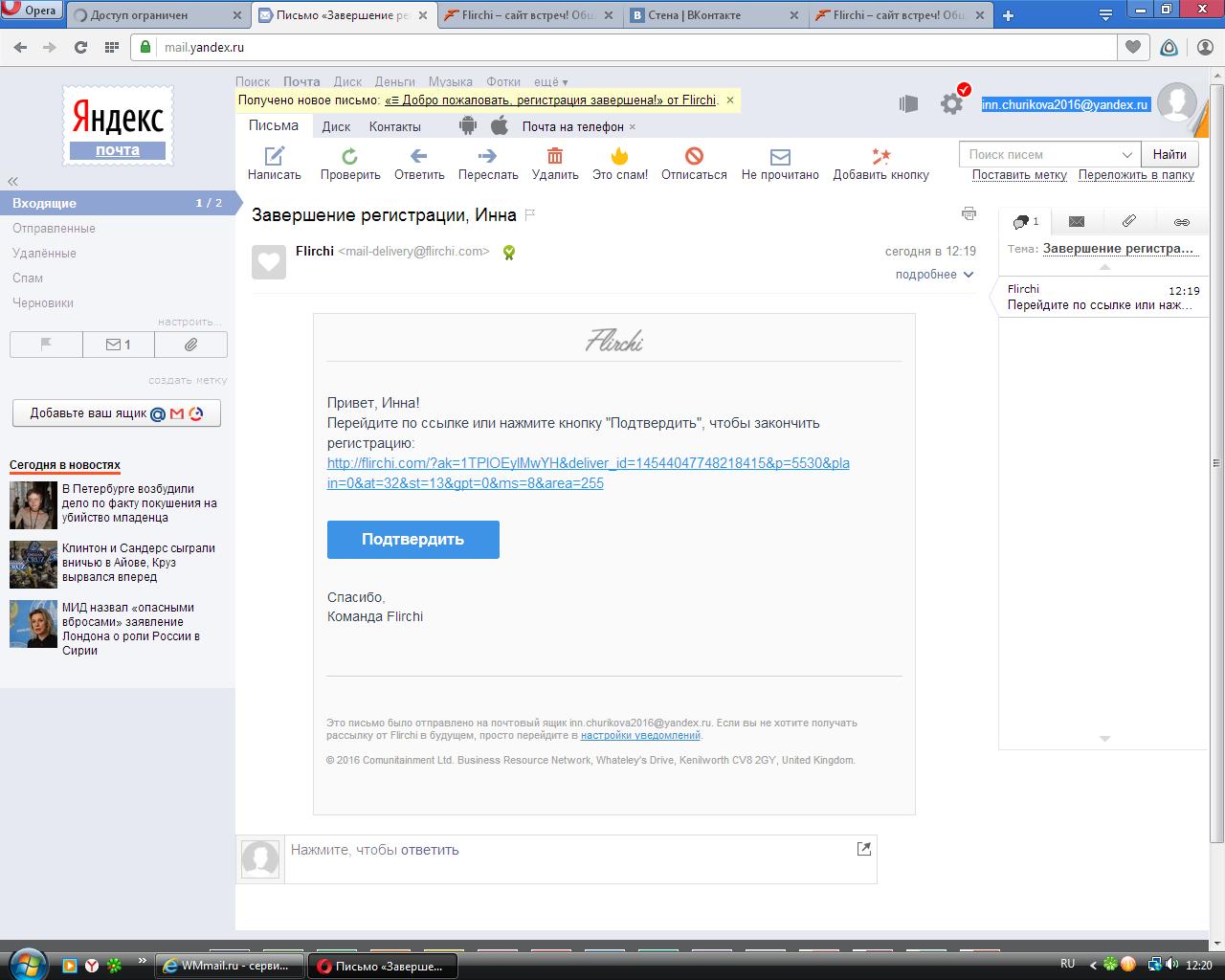
Task: Open the Opera main menu button
Action: coord(33,12)
